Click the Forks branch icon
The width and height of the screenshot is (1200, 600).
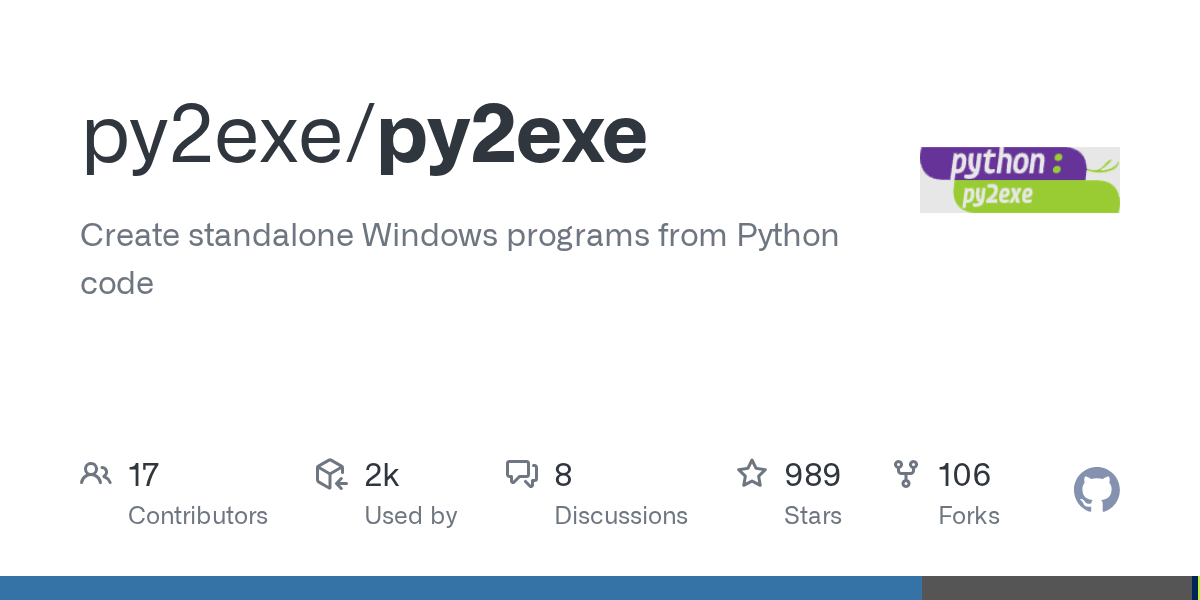click(905, 474)
